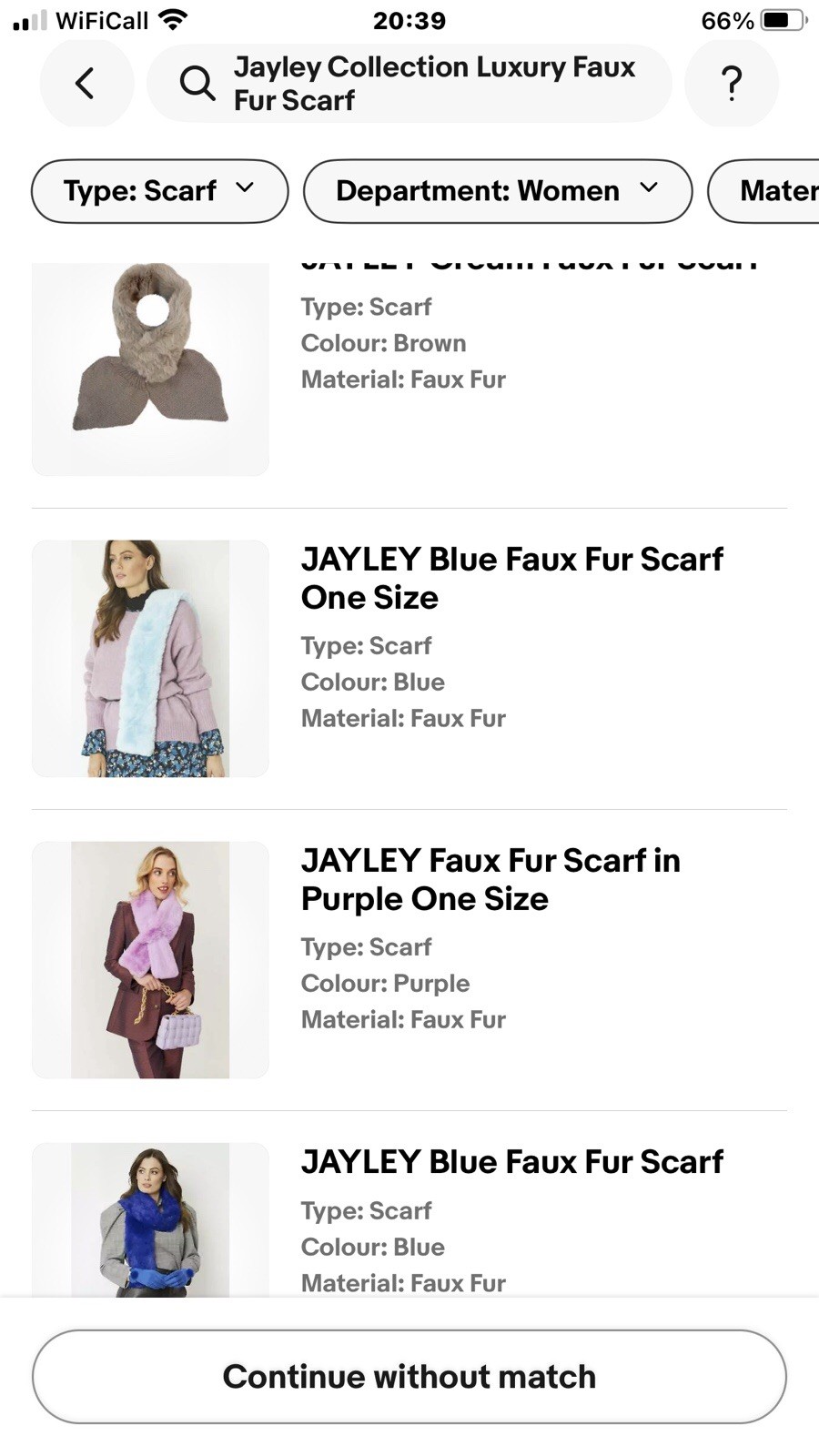Select the Continue without match button
The image size is (819, 1456).
(409, 1377)
